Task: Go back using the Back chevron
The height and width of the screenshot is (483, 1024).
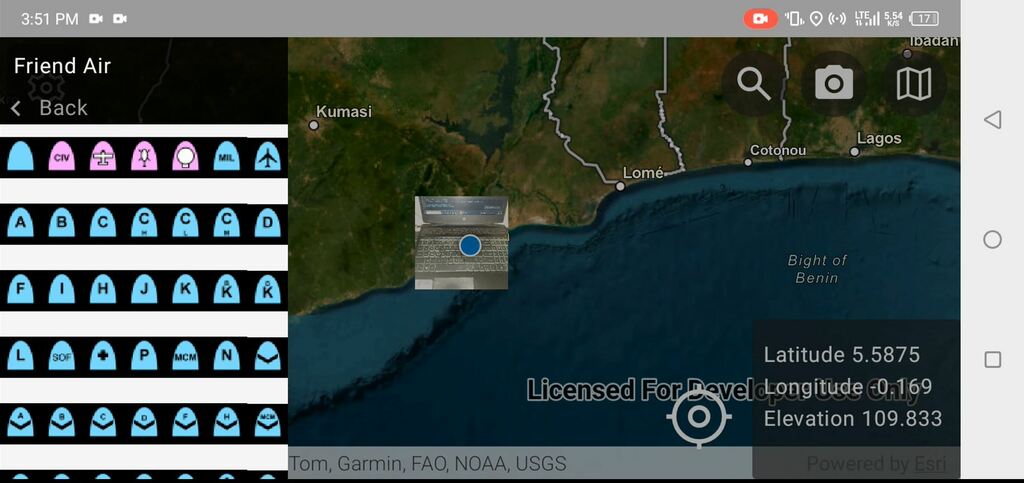Action: pos(16,108)
